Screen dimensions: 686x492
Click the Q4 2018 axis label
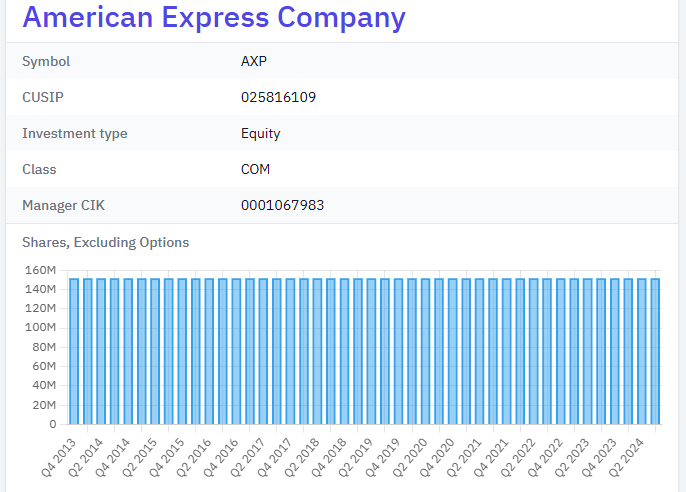(329, 457)
